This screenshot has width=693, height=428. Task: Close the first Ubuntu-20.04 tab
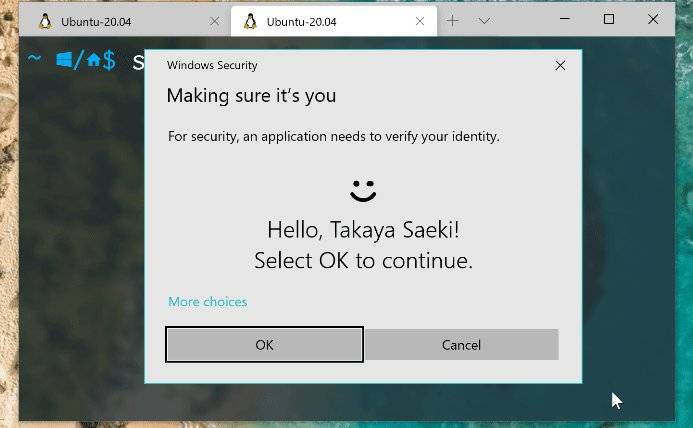[x=214, y=21]
